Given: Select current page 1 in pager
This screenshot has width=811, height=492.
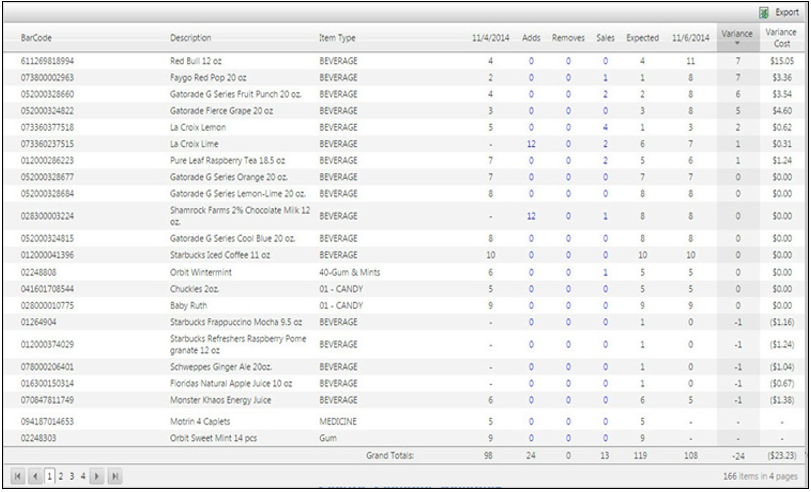Looking at the screenshot, I should click(x=49, y=476).
